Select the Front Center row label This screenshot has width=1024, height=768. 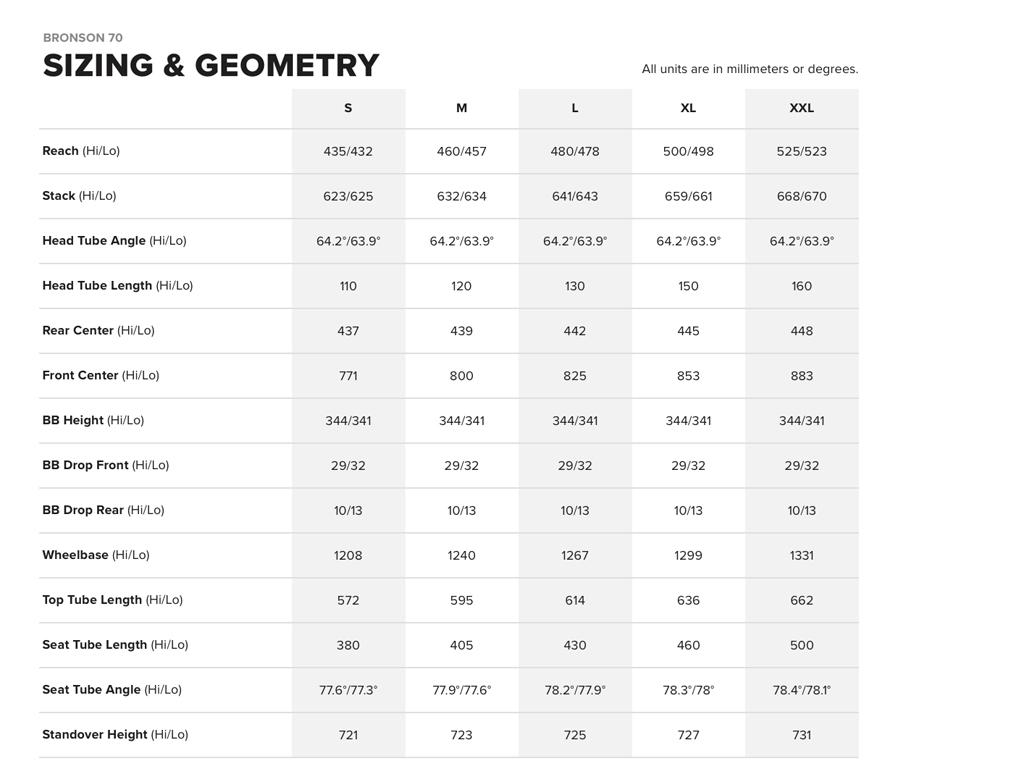click(x=100, y=376)
